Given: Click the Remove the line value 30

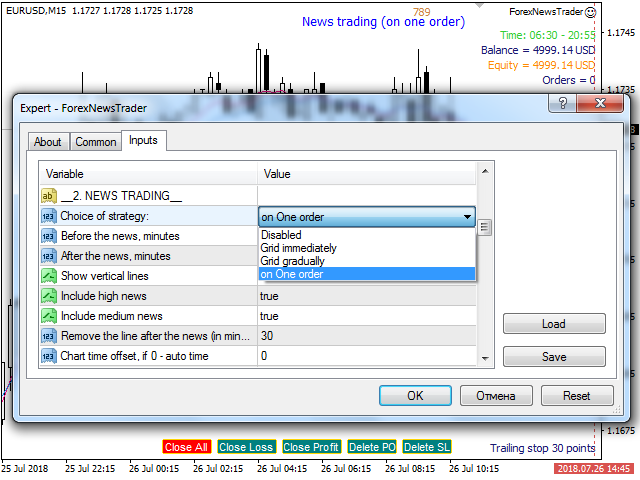Looking at the screenshot, I should [367, 336].
